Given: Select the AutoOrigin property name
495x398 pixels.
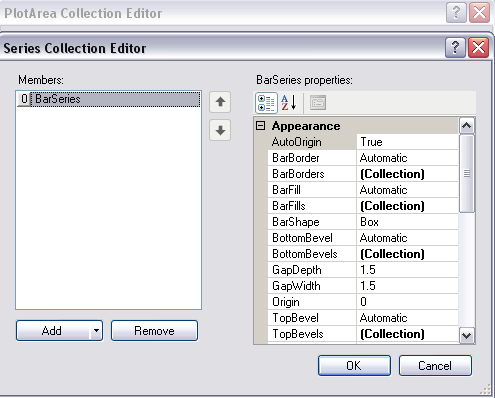Looking at the screenshot, I should [x=312, y=142].
